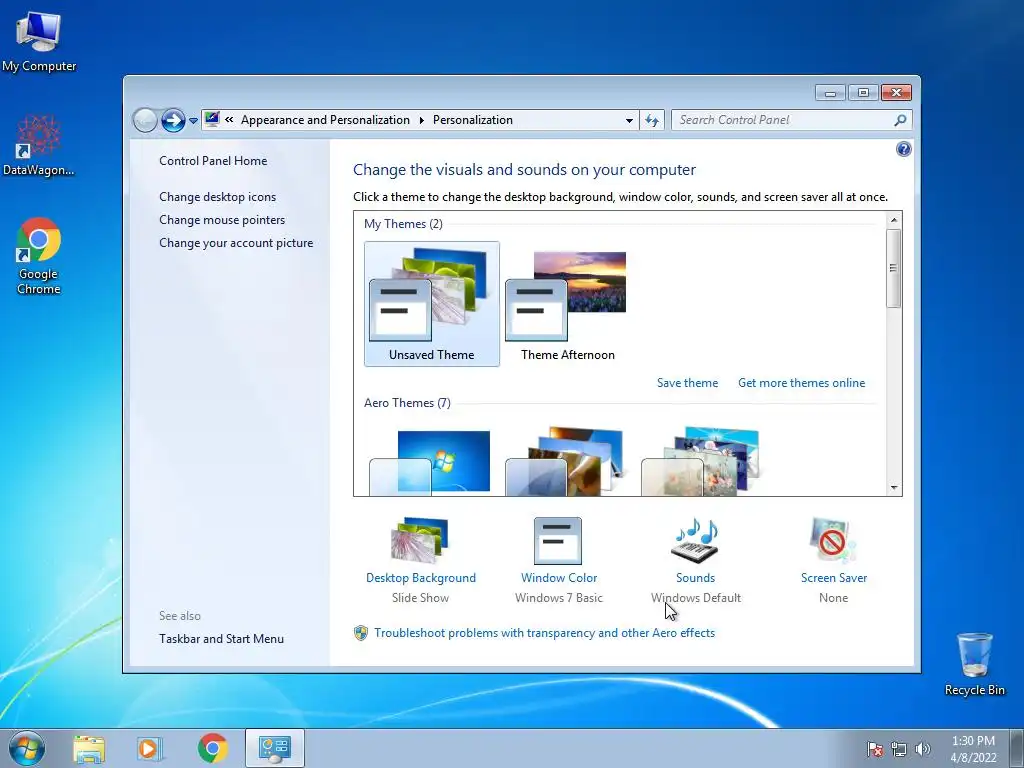Image resolution: width=1024 pixels, height=768 pixels.
Task: Click the control panel icon in address bar
Action: [212, 120]
